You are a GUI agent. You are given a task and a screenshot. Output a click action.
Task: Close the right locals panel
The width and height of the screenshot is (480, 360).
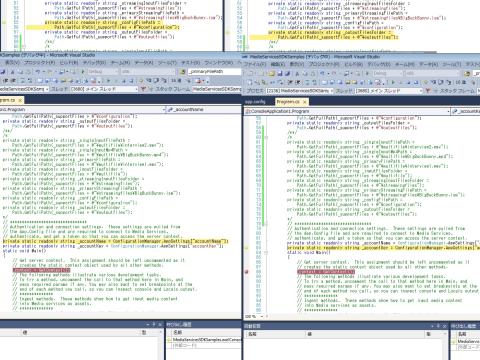[445, 326]
